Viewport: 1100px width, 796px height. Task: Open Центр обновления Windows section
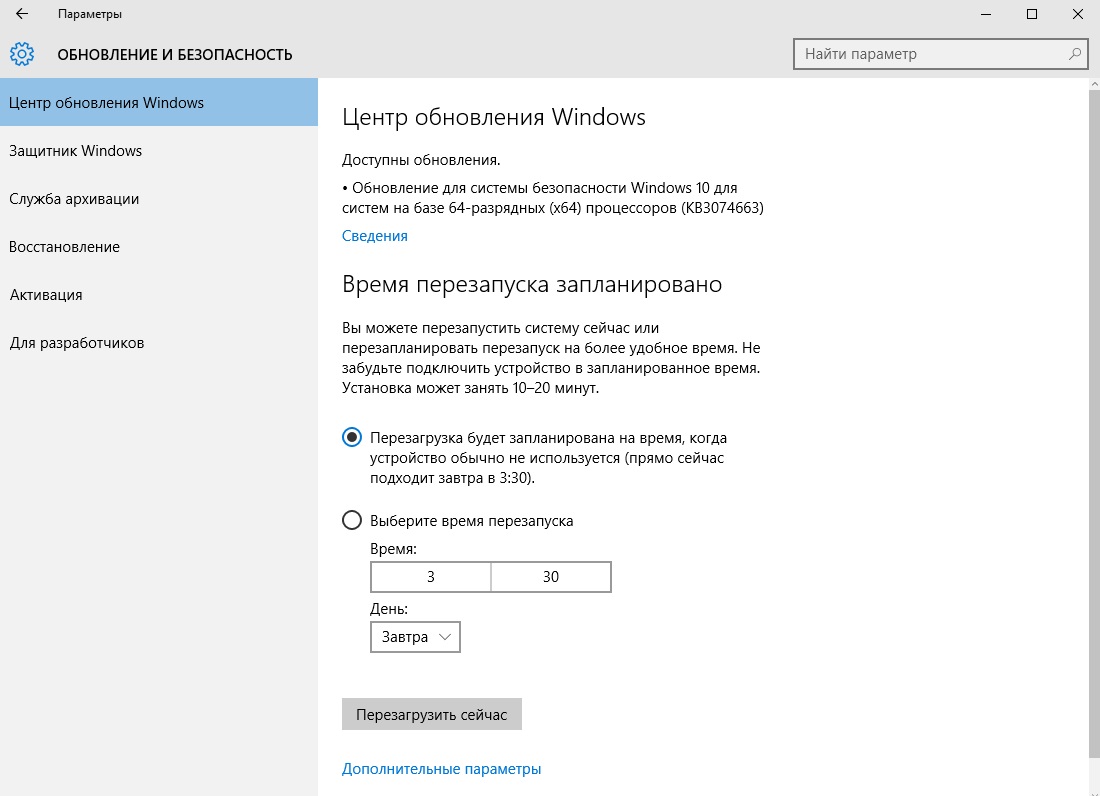click(159, 102)
